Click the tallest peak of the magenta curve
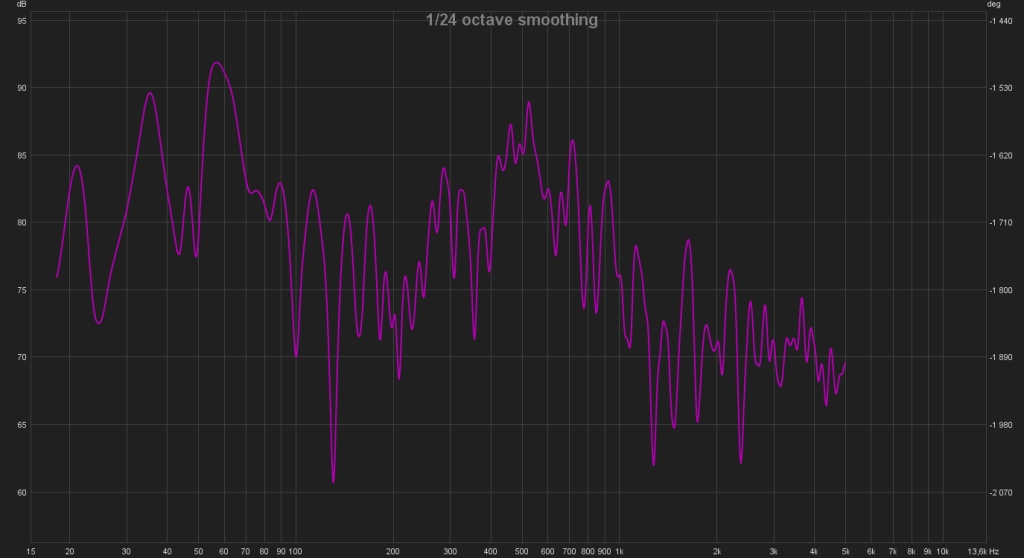Screen dimensions: 1024x558 (x=216, y=62)
